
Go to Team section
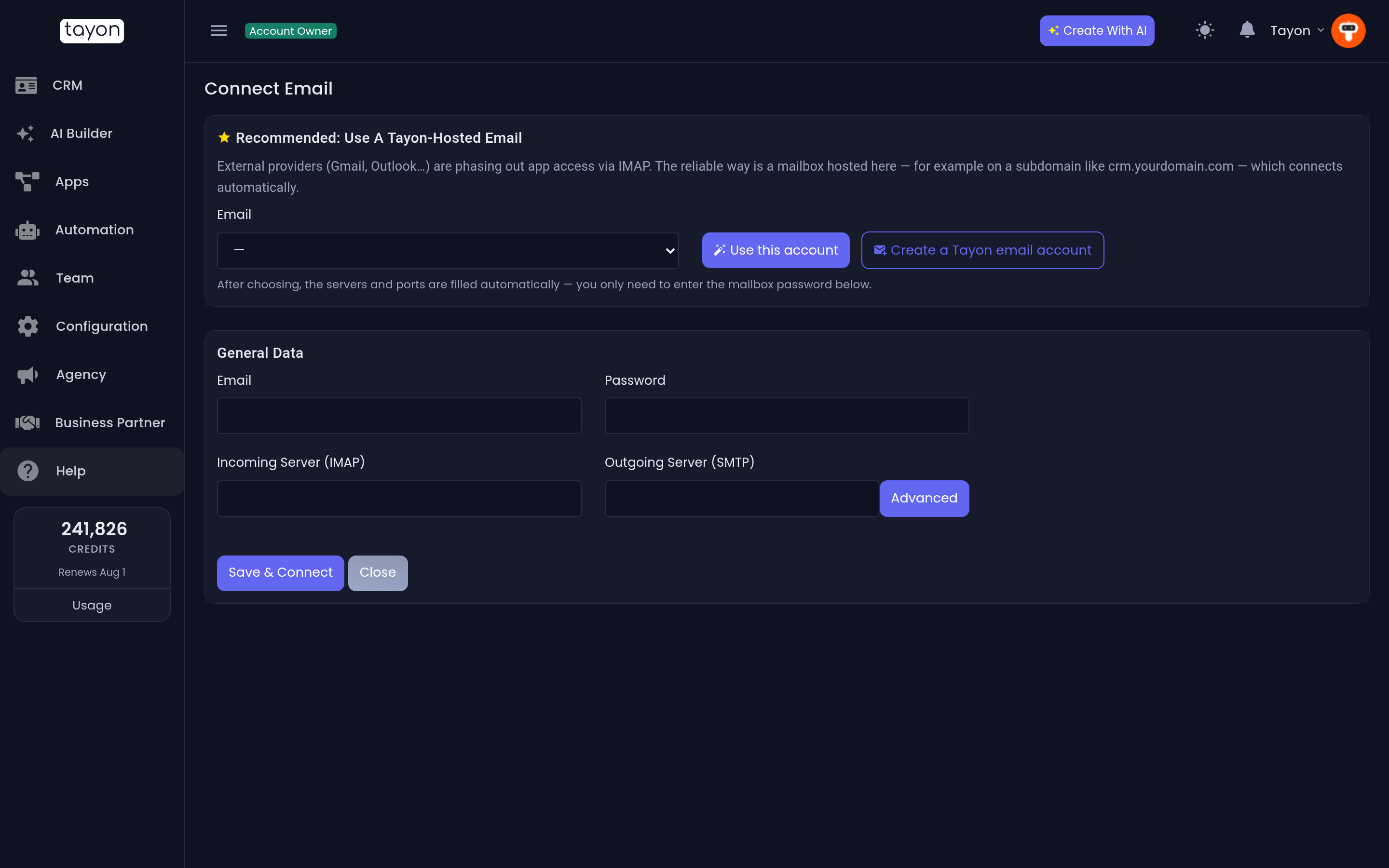(x=92, y=278)
